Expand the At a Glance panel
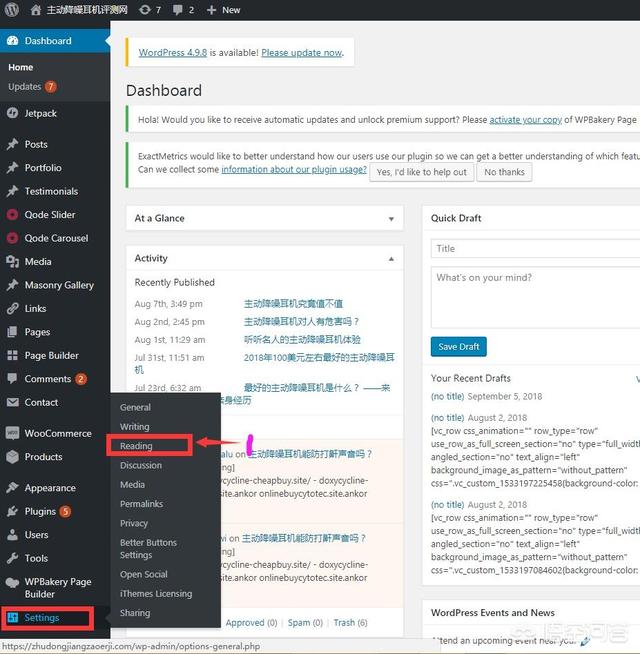This screenshot has width=640, height=654. pyautogui.click(x=391, y=219)
